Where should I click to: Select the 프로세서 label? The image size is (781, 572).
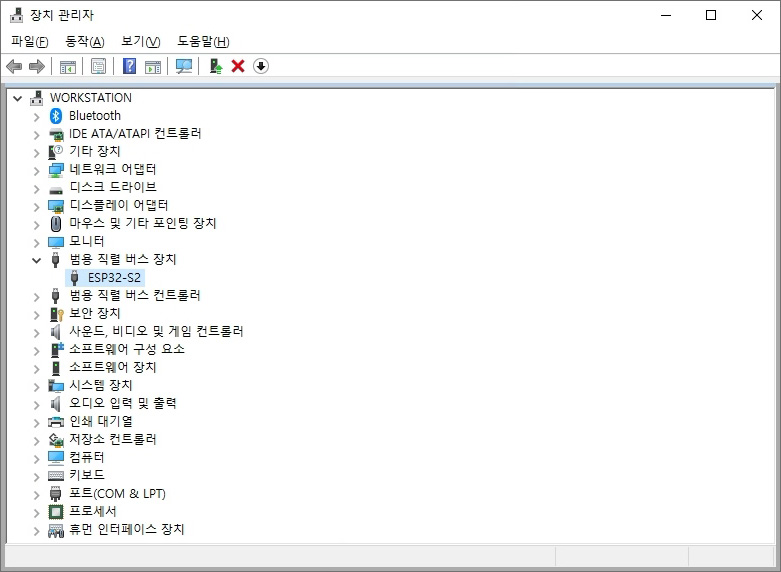click(93, 511)
